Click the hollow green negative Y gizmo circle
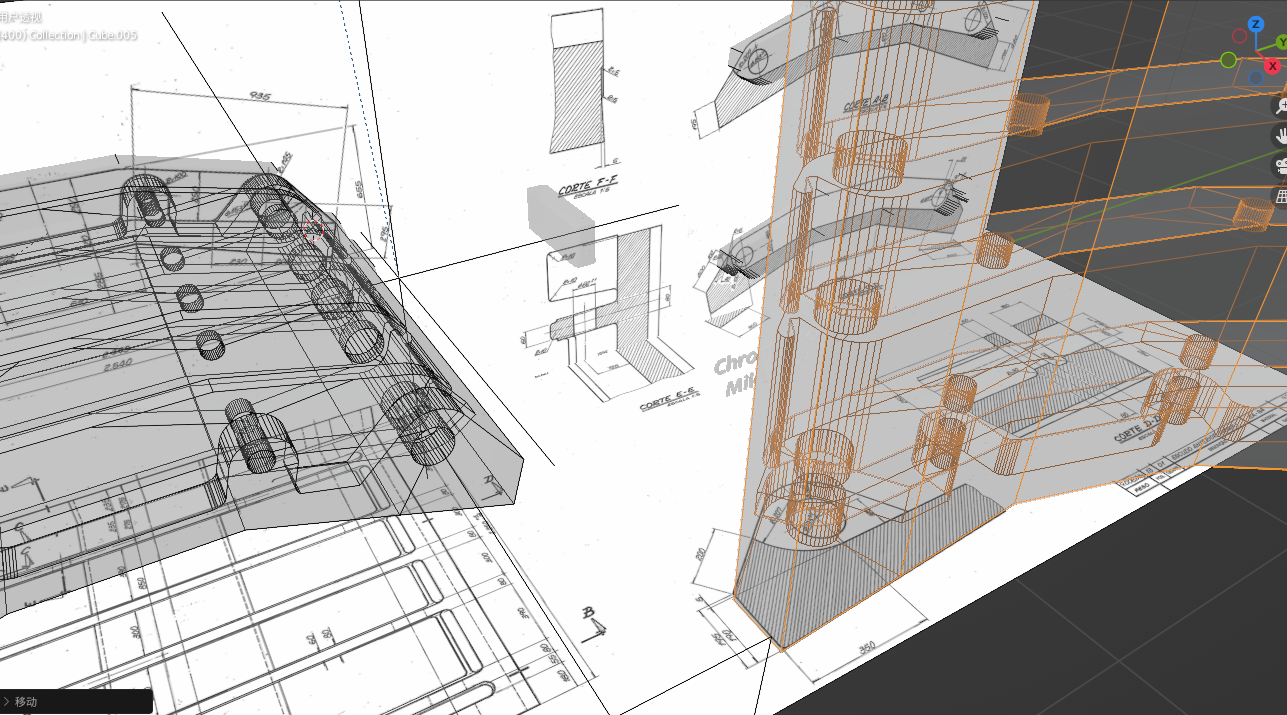The width and height of the screenshot is (1287, 715). click(1228, 60)
